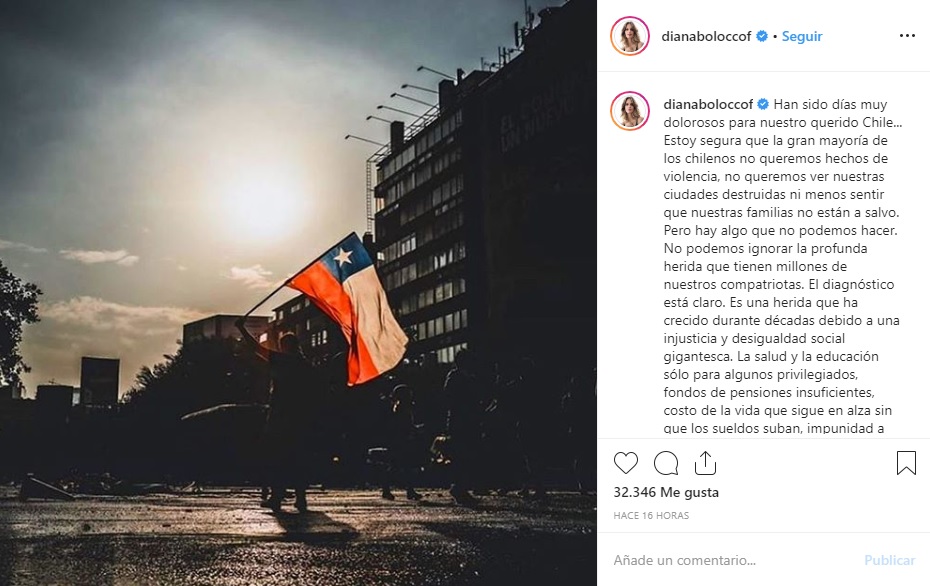
Task: Open comments via speech bubble icon
Action: coord(666,463)
